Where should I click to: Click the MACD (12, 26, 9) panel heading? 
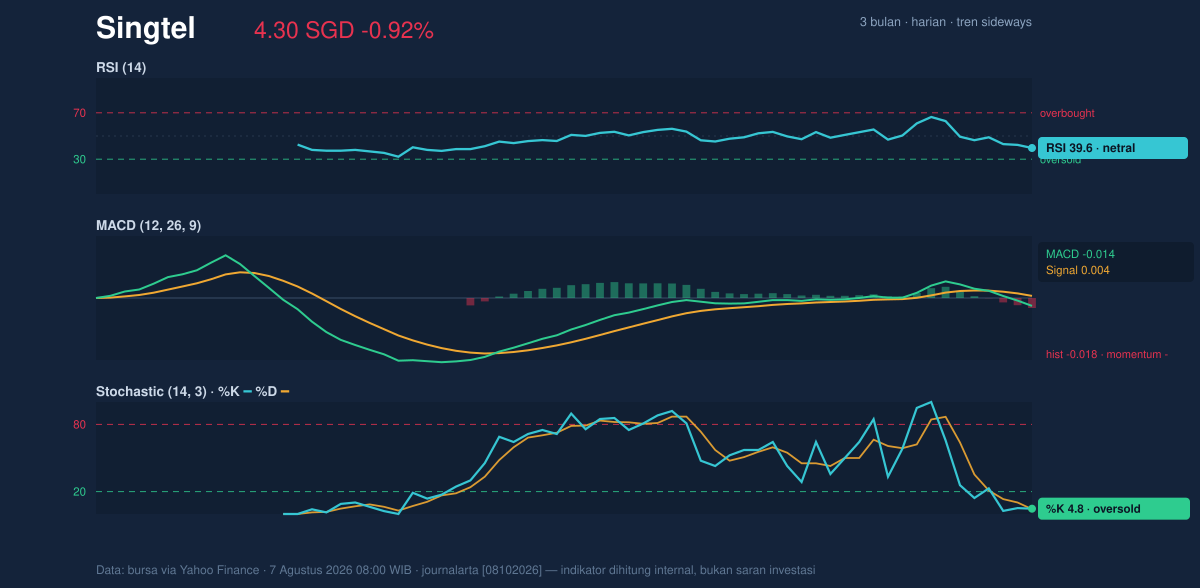tap(148, 226)
